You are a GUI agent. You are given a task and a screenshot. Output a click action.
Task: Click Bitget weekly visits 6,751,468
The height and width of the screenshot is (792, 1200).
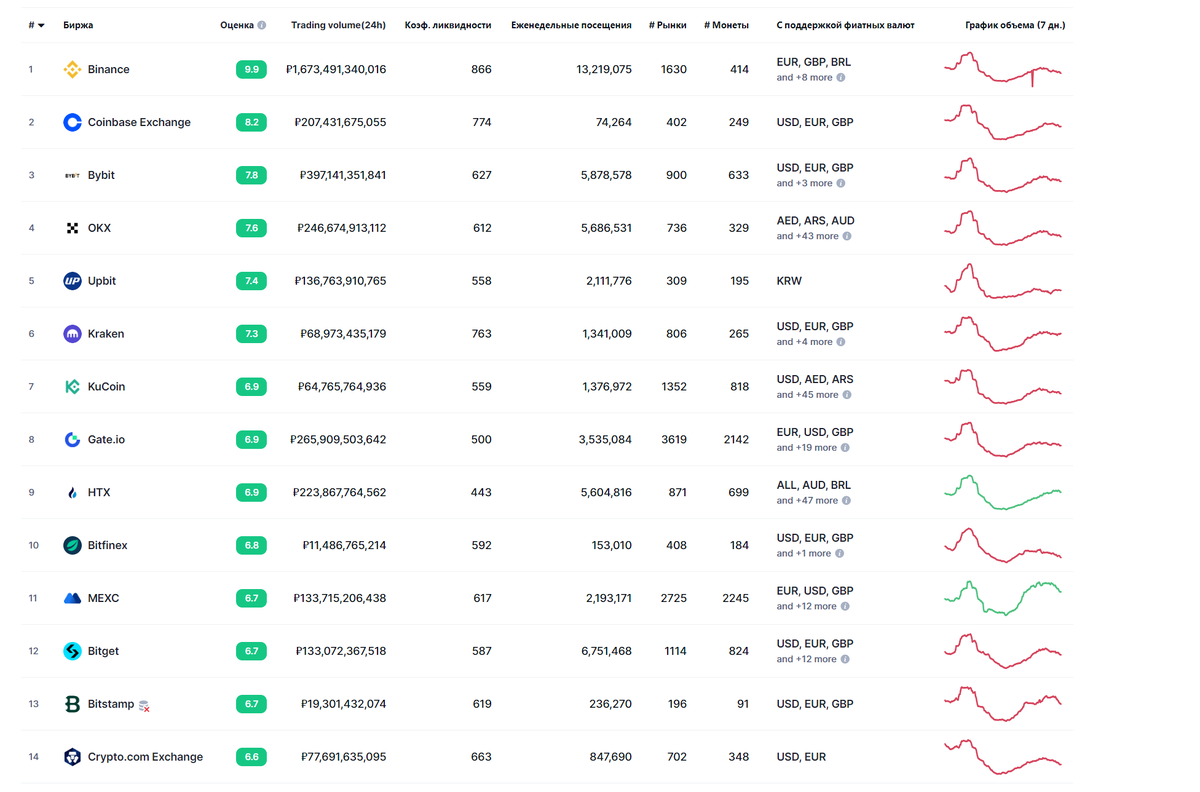[x=606, y=651]
